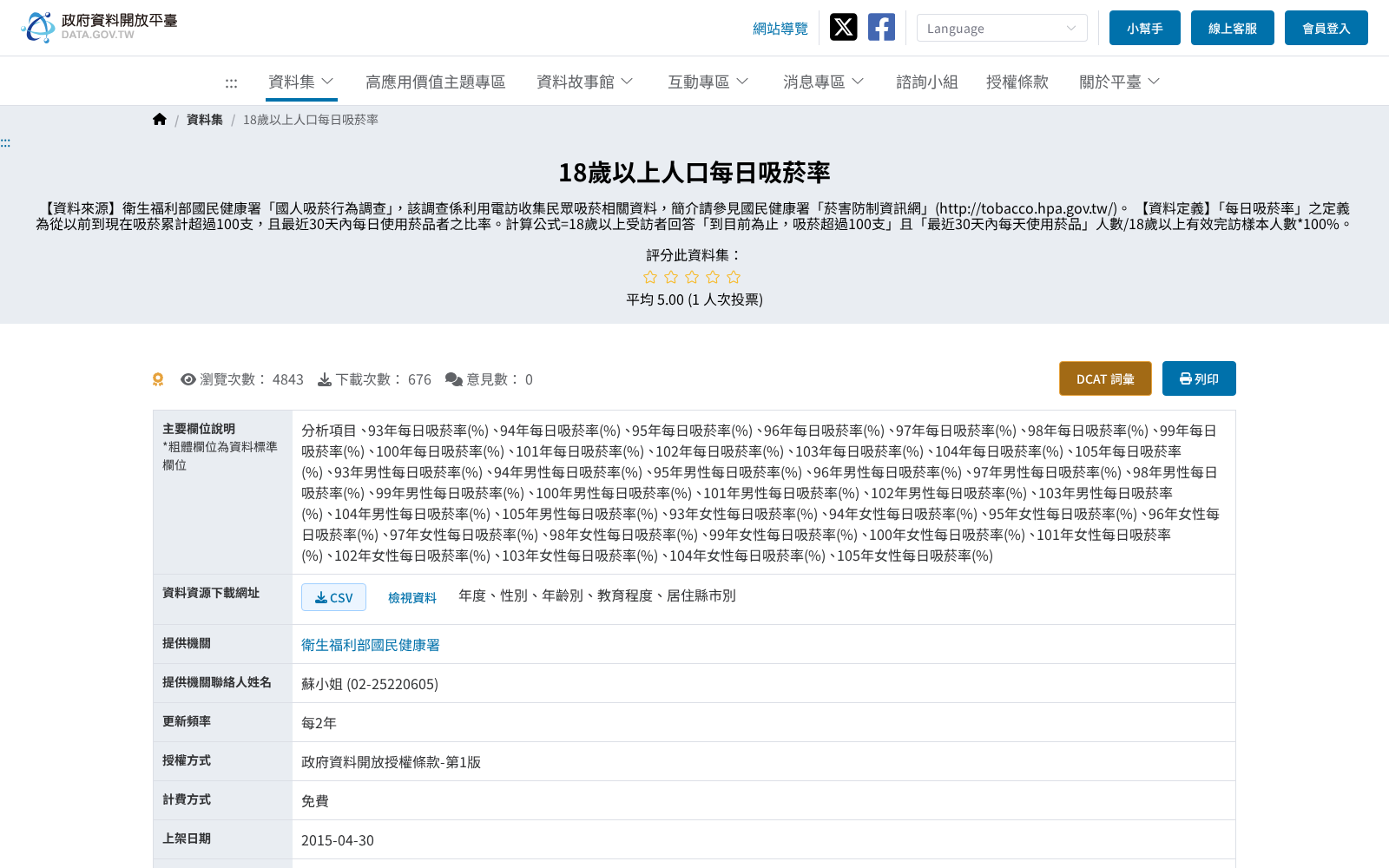This screenshot has width=1389, height=868.
Task: Click resource description 年度、性別、年齡別、教育程度、居住縣市別
Action: pyautogui.click(x=597, y=595)
